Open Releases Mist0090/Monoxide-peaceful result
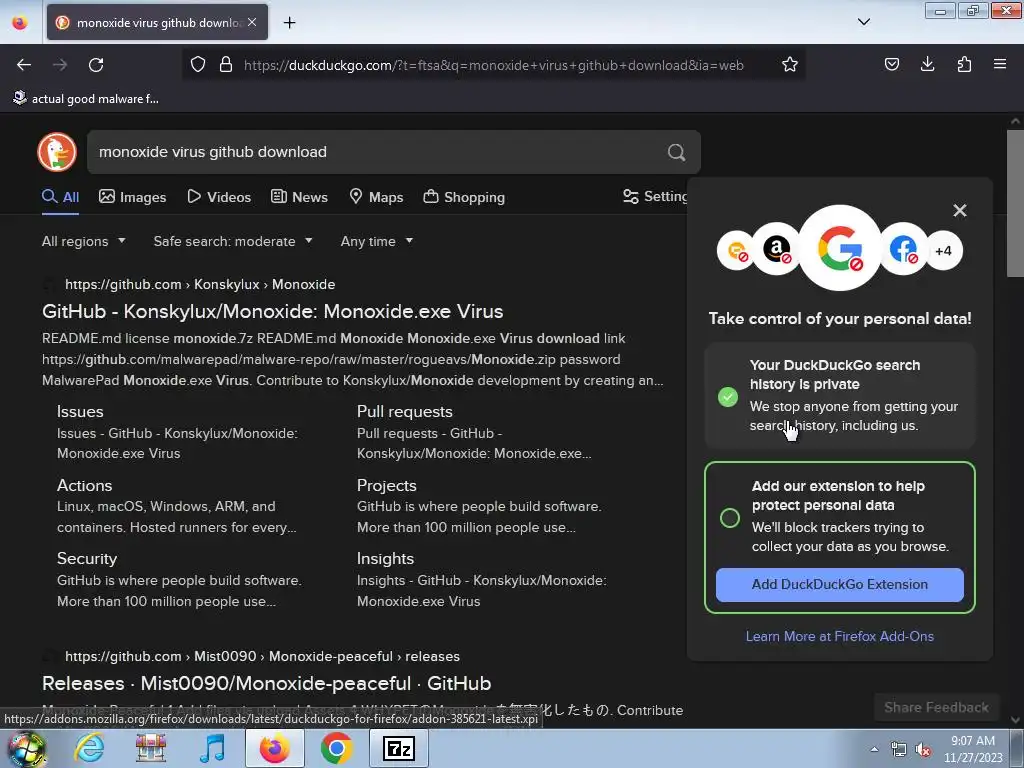 coord(266,684)
